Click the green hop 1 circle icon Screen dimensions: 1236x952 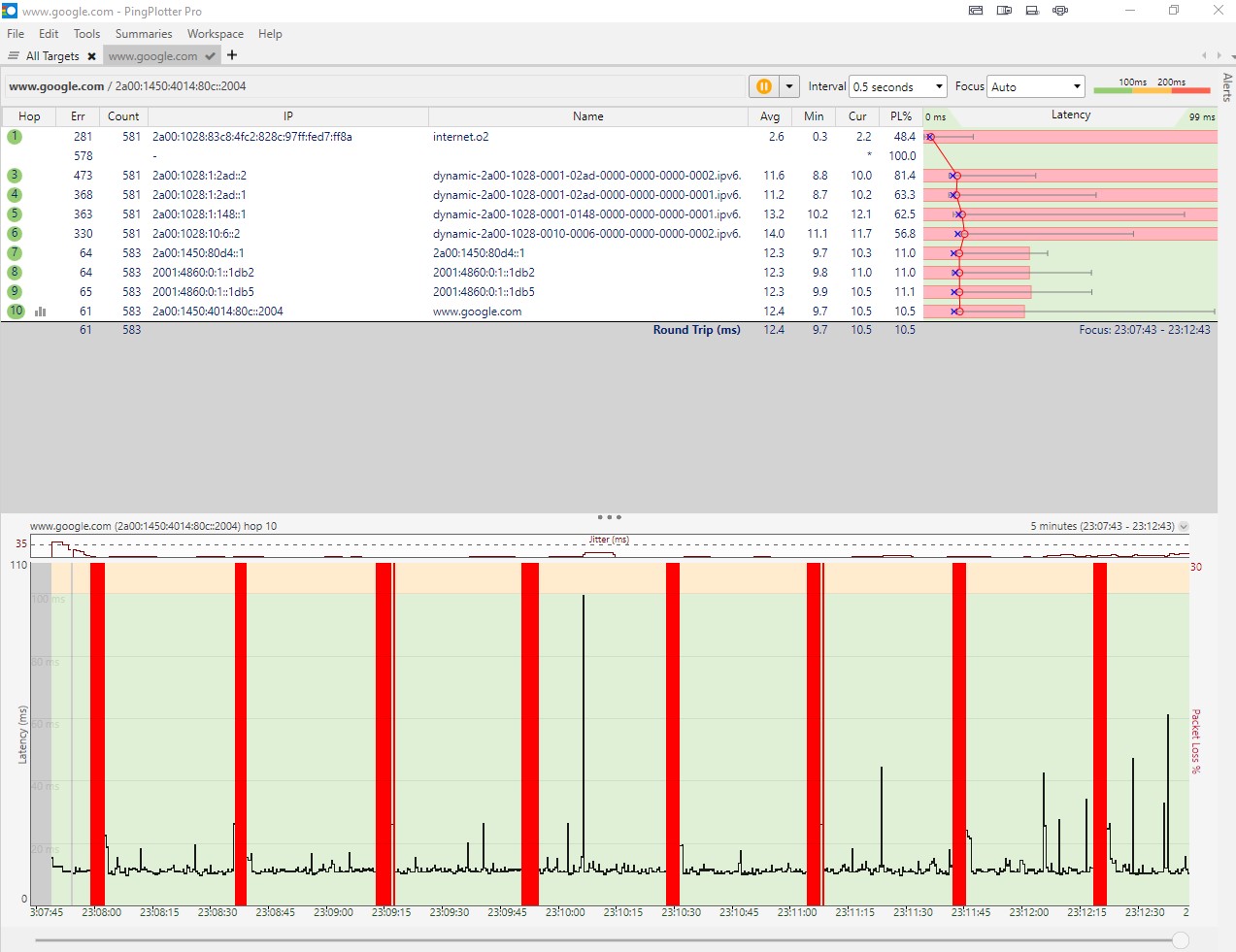(15, 137)
